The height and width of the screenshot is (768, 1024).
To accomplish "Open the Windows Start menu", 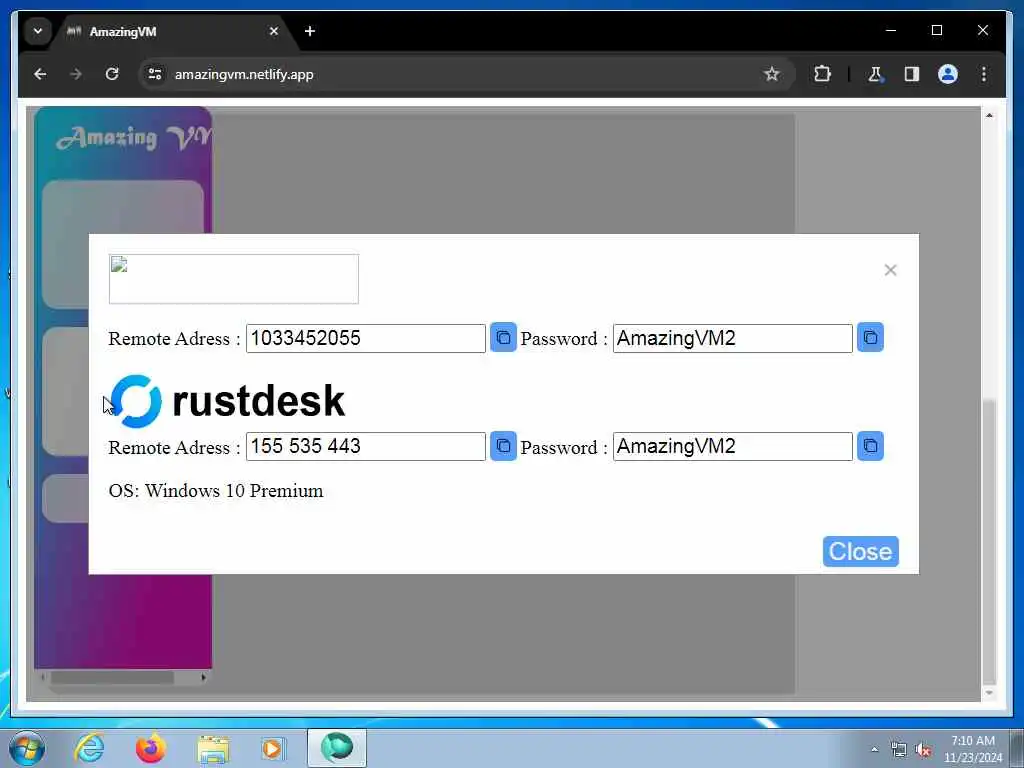I will pyautogui.click(x=27, y=748).
